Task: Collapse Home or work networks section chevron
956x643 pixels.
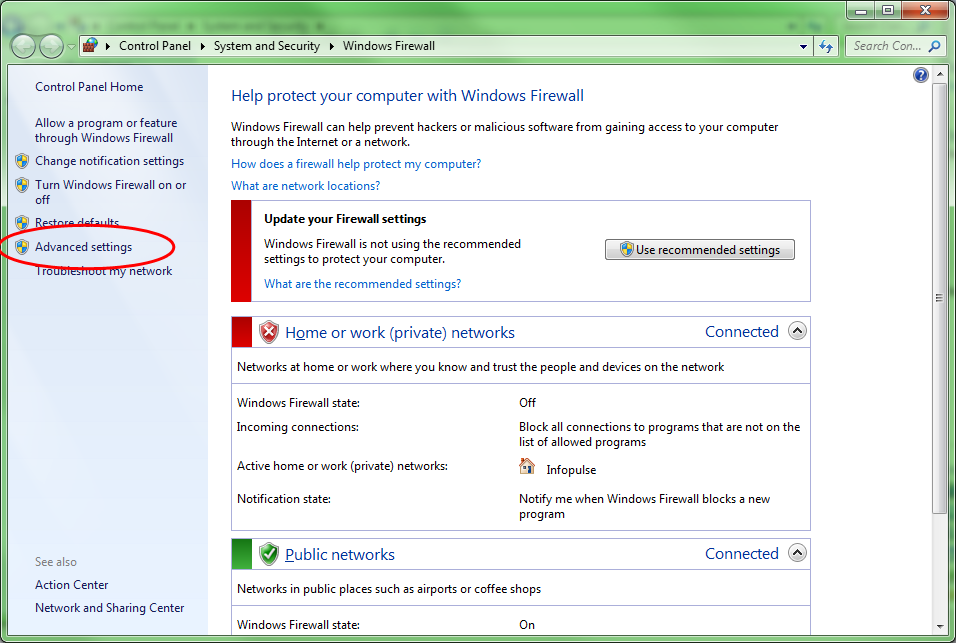Action: coord(797,331)
